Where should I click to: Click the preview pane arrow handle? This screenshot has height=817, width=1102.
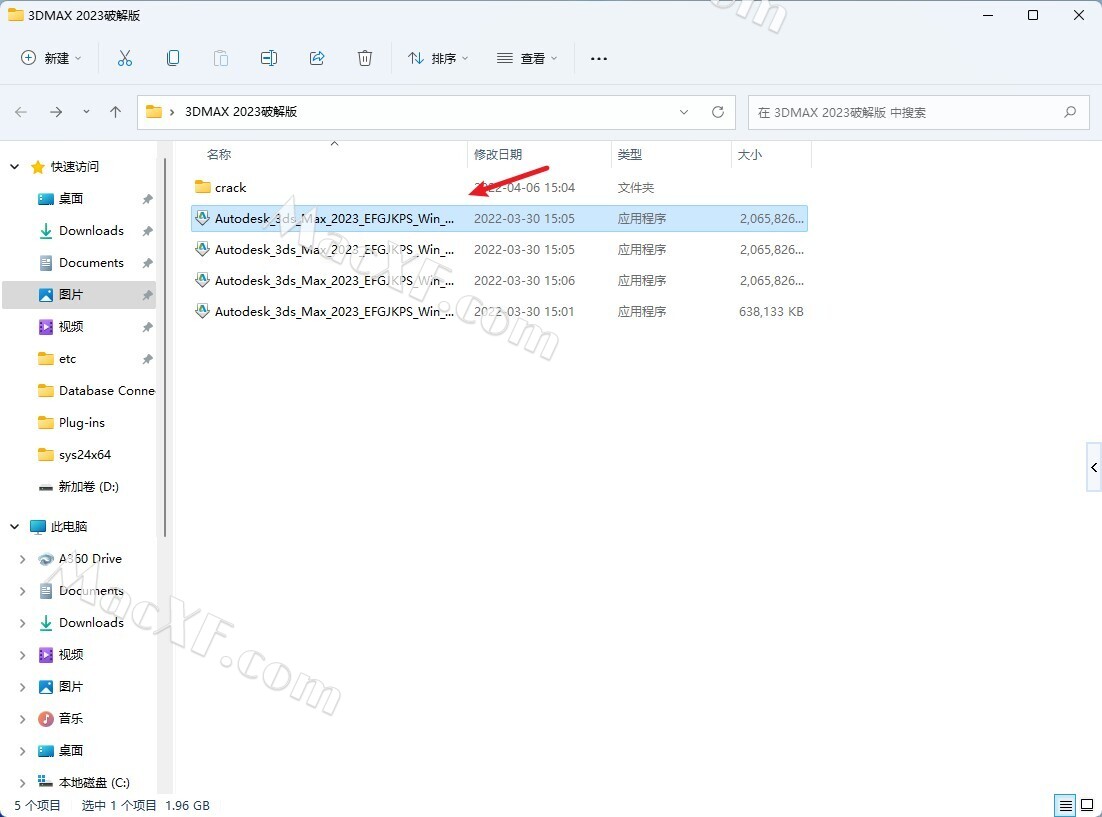point(1094,467)
